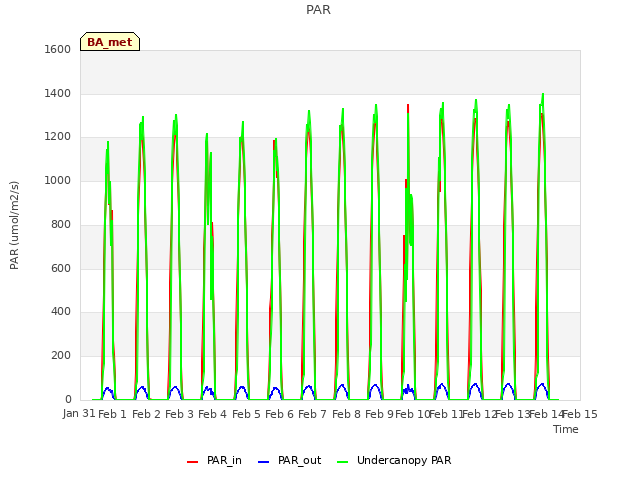
Task: Toggle the Undercanopy PAR legend entry
Action: (394, 460)
